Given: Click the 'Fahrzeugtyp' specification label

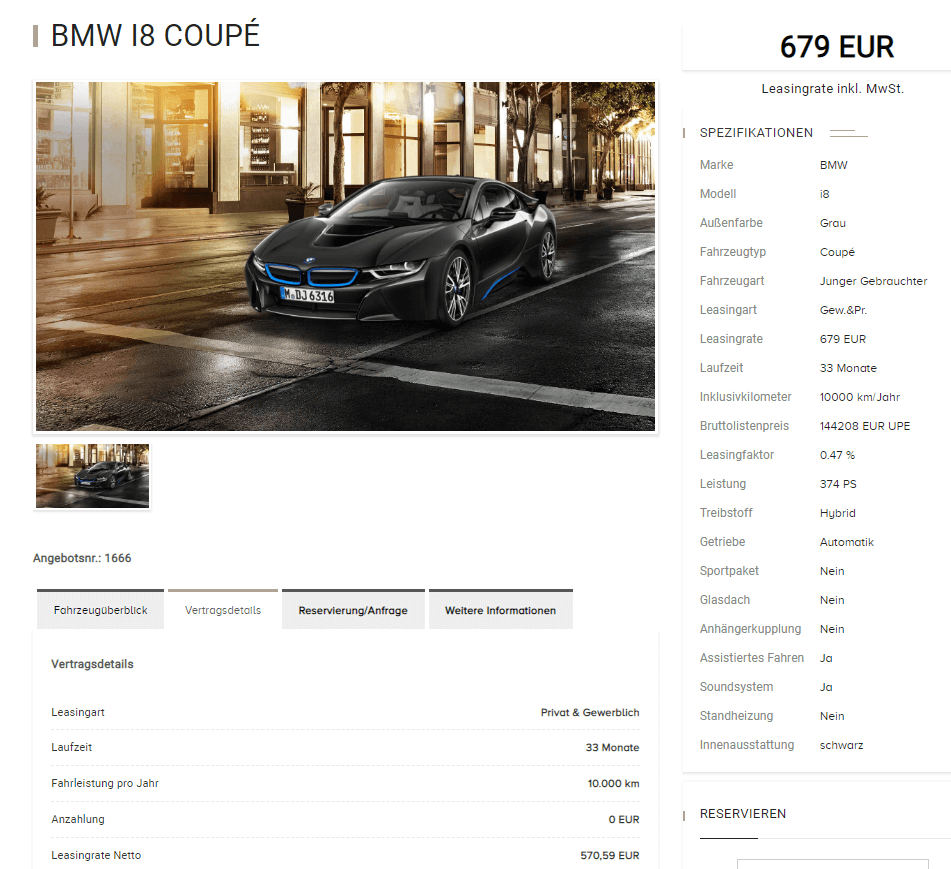Looking at the screenshot, I should point(733,252).
